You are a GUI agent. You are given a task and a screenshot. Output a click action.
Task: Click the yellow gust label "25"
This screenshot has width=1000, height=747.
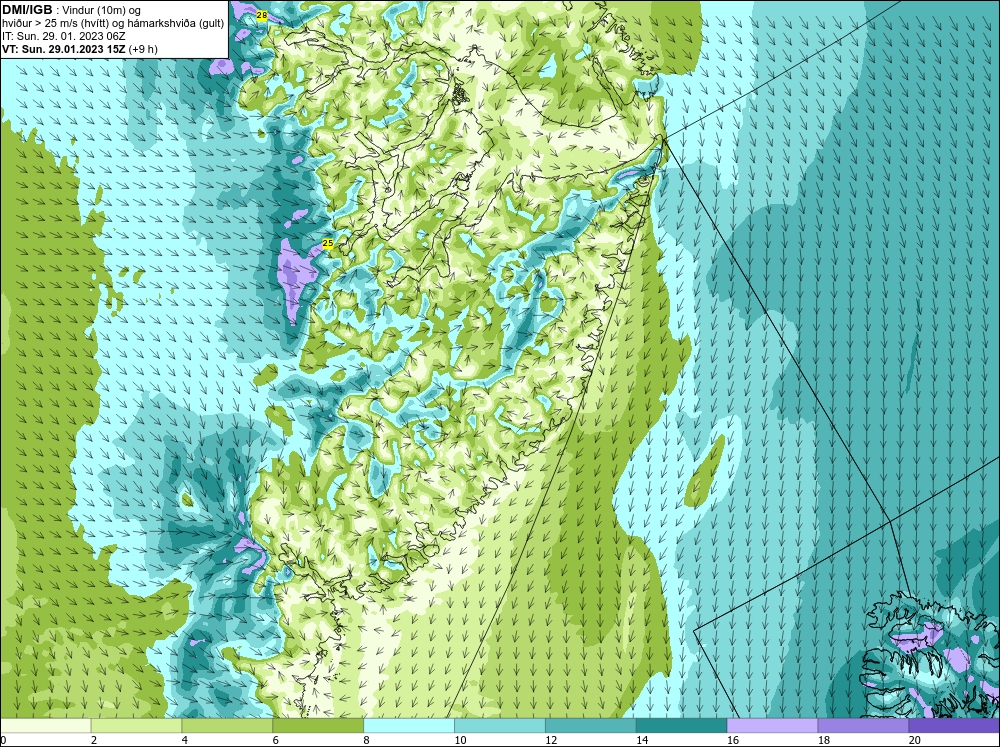pyautogui.click(x=328, y=243)
